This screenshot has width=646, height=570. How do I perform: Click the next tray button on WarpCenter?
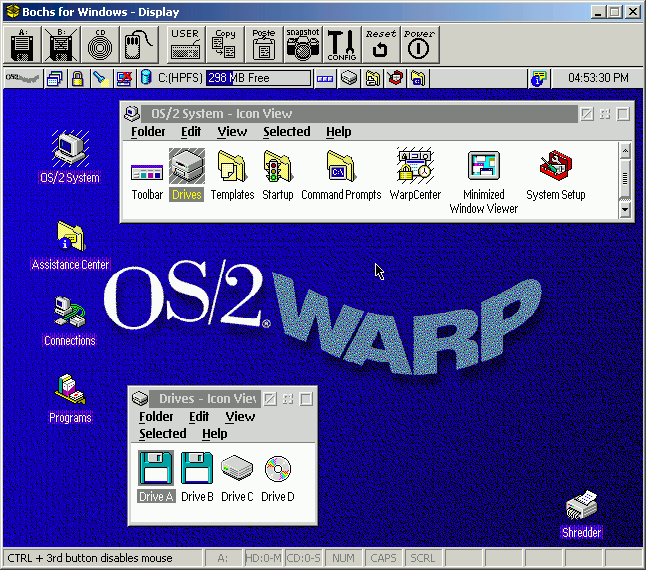(325, 78)
